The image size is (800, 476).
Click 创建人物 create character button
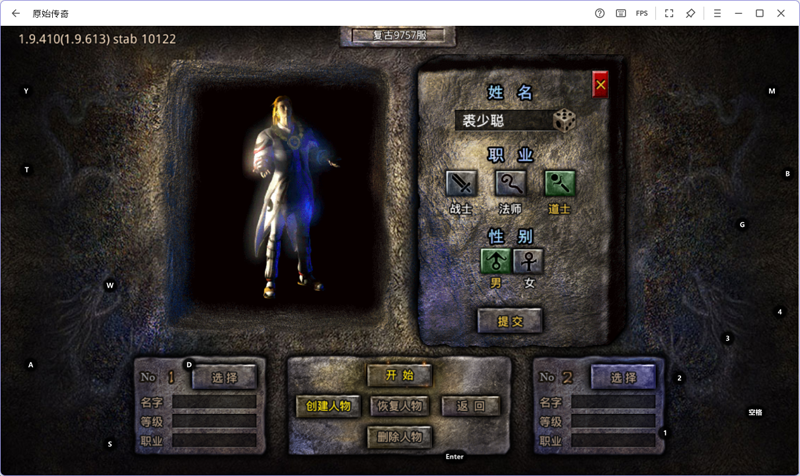click(328, 406)
